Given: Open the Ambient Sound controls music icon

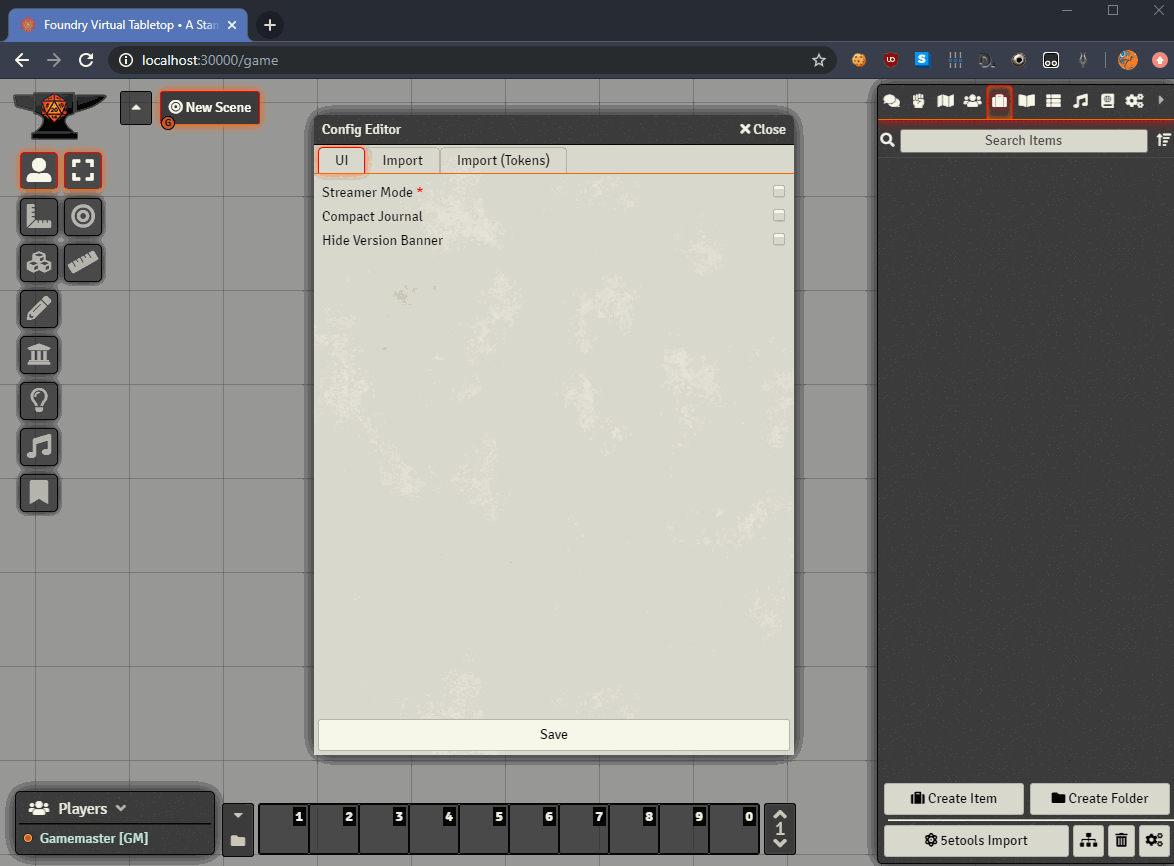Looking at the screenshot, I should tap(39, 447).
